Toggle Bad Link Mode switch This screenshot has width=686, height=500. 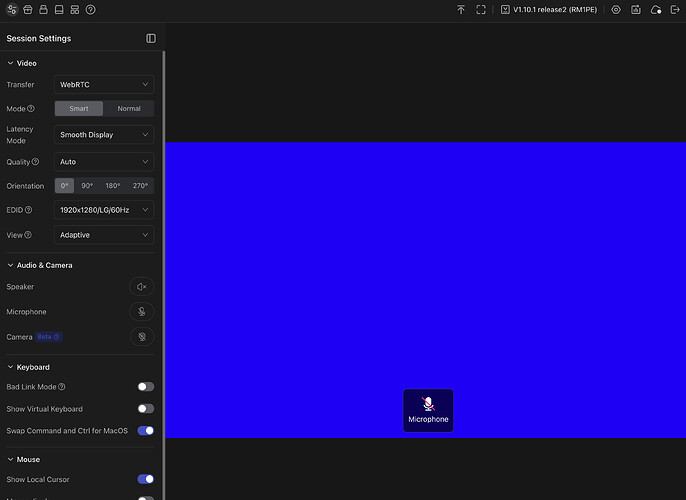[x=146, y=387]
